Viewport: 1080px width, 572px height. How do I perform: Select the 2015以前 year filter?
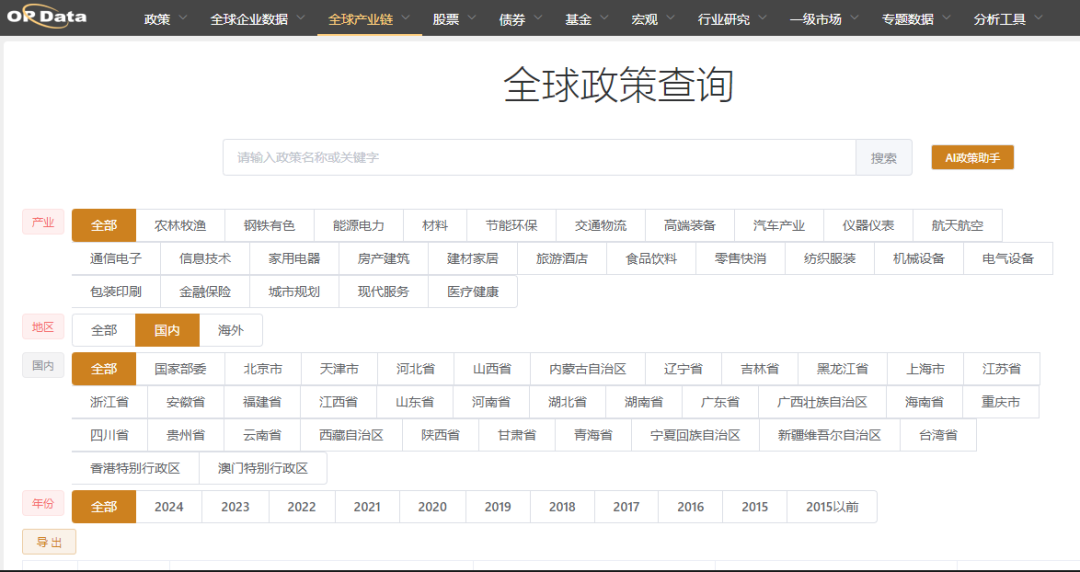[832, 507]
